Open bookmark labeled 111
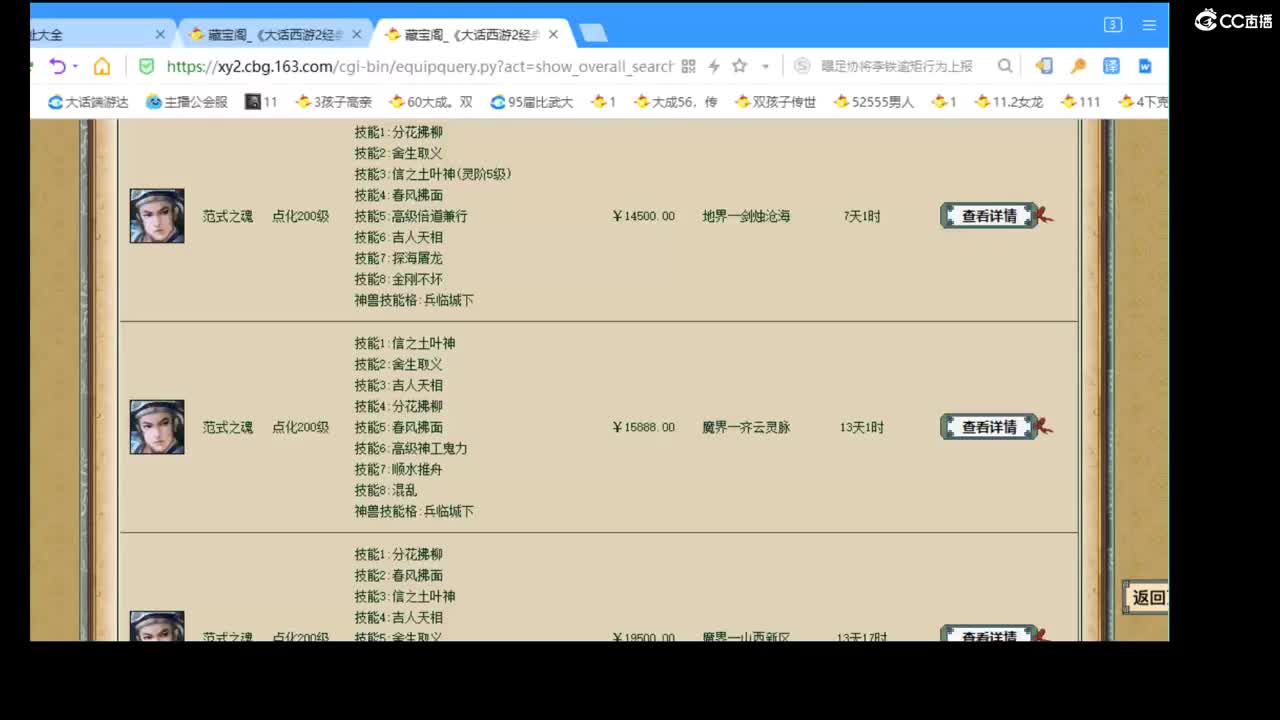Image resolution: width=1280 pixels, height=720 pixels. click(1080, 102)
